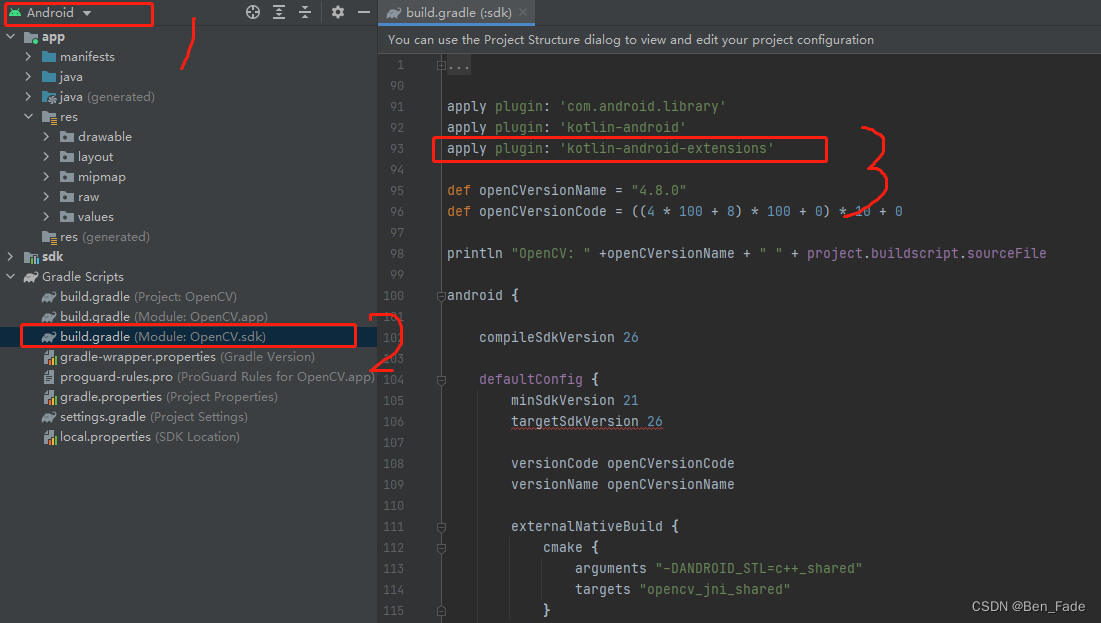Expand the folded region at line 1
1101x623 pixels.
(x=441, y=65)
